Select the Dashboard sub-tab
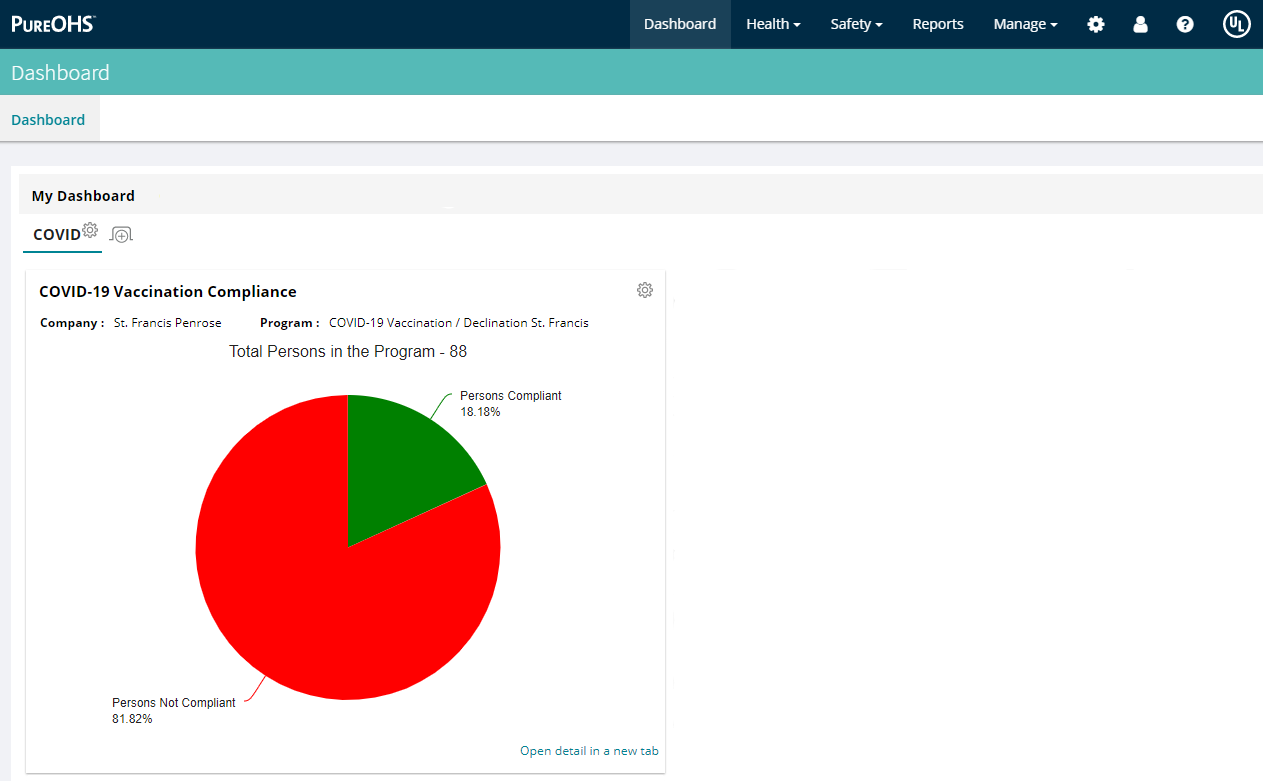 pyautogui.click(x=49, y=119)
